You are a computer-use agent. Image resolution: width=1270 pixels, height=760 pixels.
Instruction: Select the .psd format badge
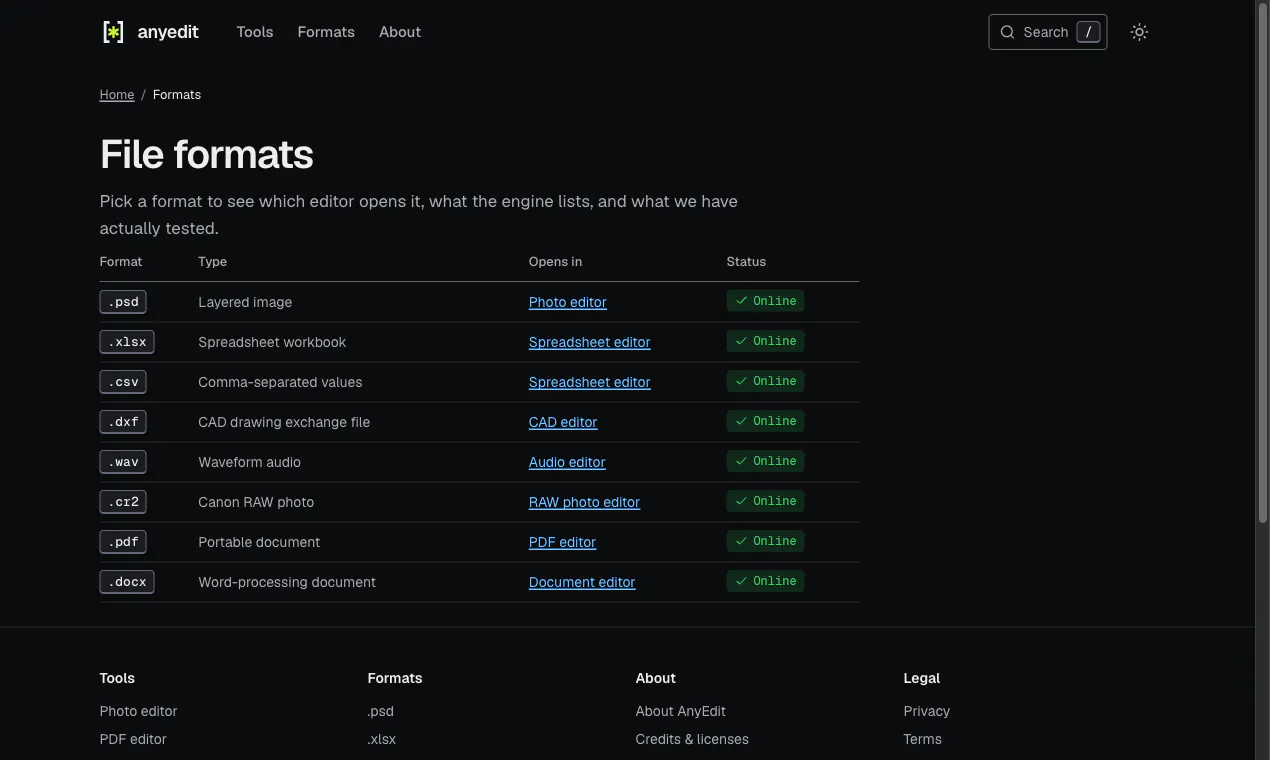(123, 302)
